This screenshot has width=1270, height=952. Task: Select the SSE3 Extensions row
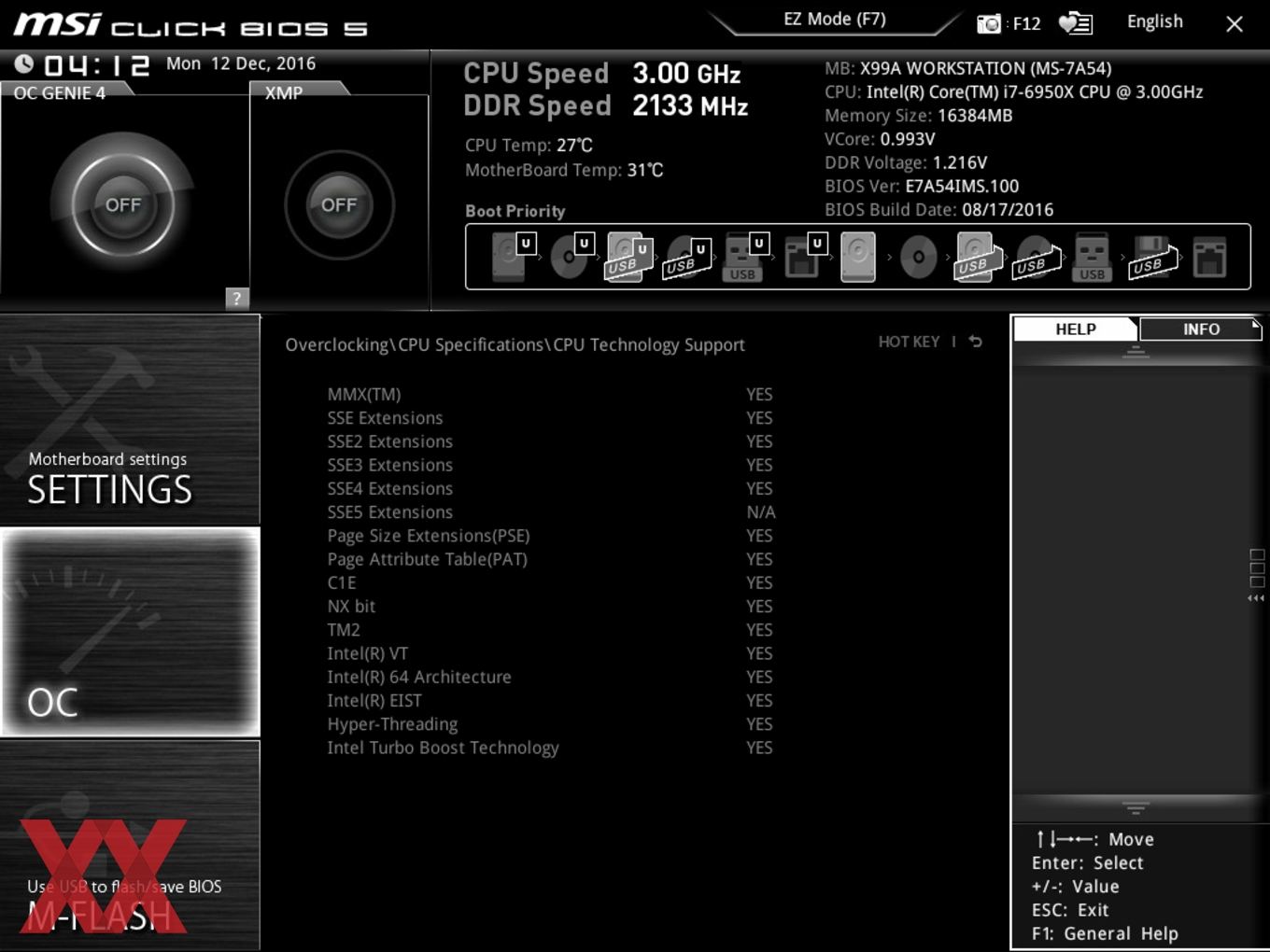tap(551, 465)
